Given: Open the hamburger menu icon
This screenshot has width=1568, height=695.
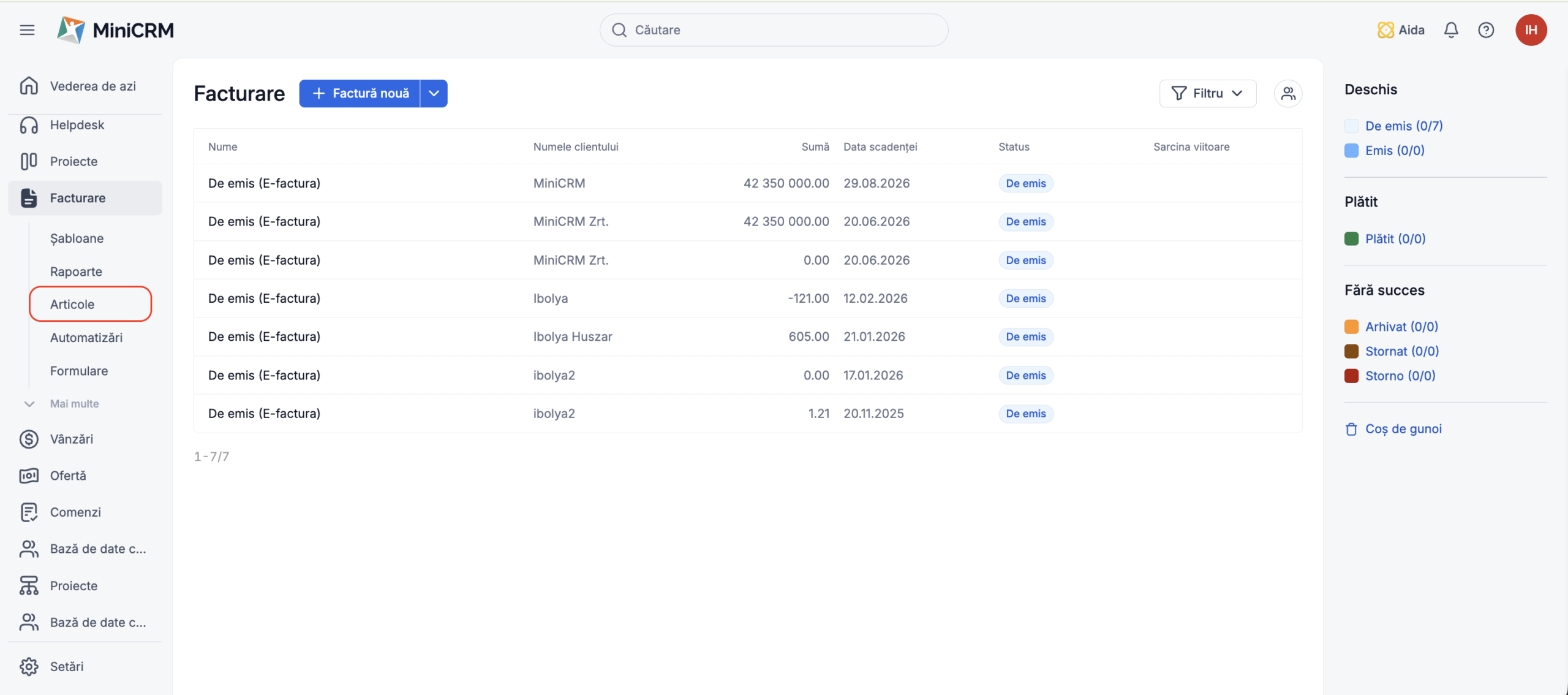Looking at the screenshot, I should tap(27, 30).
